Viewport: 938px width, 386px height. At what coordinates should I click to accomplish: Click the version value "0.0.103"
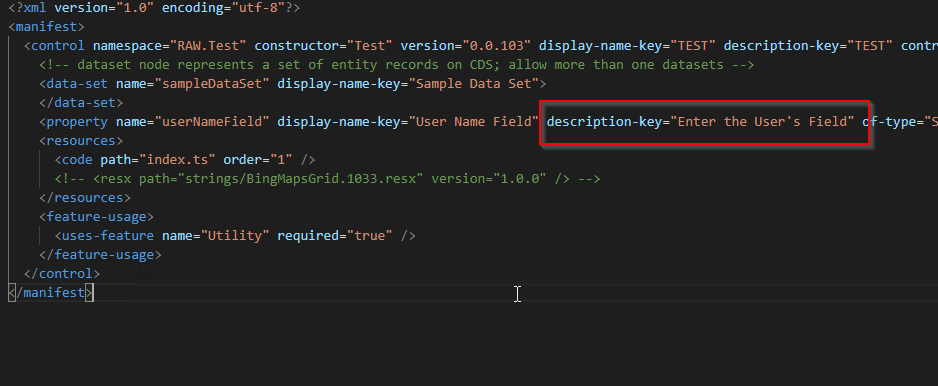pos(498,45)
